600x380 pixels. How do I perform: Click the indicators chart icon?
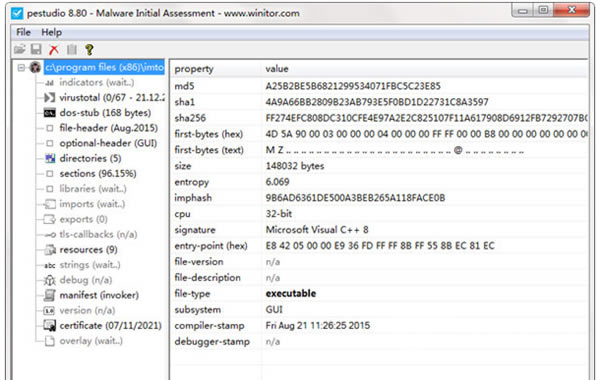(49, 83)
